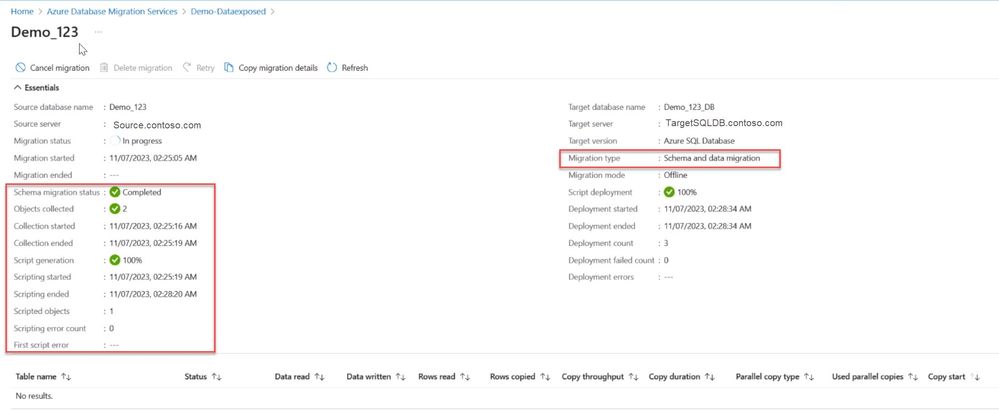Sort table by Used parallel copies
The height and width of the screenshot is (410, 999).
coord(913,377)
